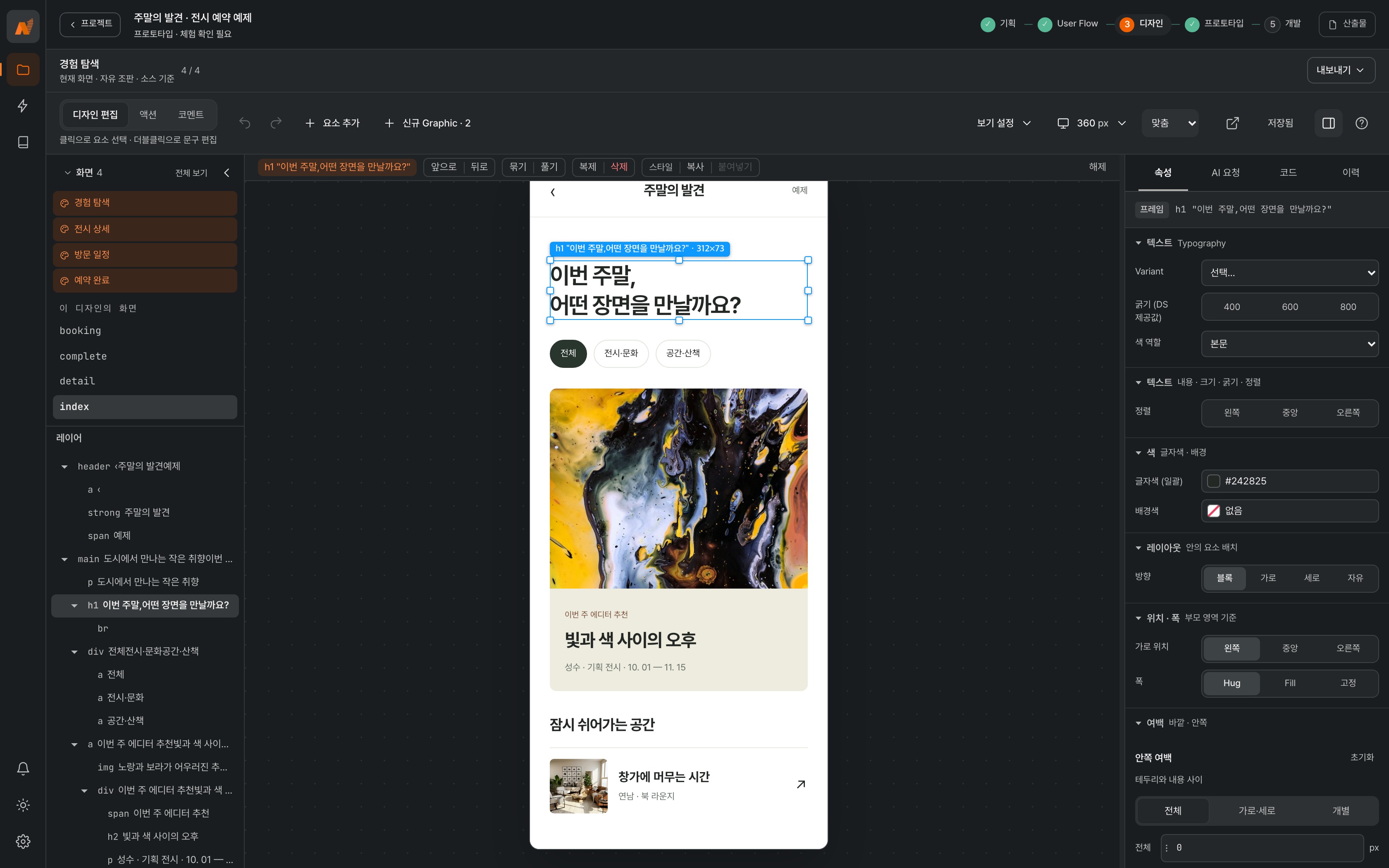The width and height of the screenshot is (1389, 868).
Task: Open the 색 역할 본문 dropdown
Action: pos(1290,344)
